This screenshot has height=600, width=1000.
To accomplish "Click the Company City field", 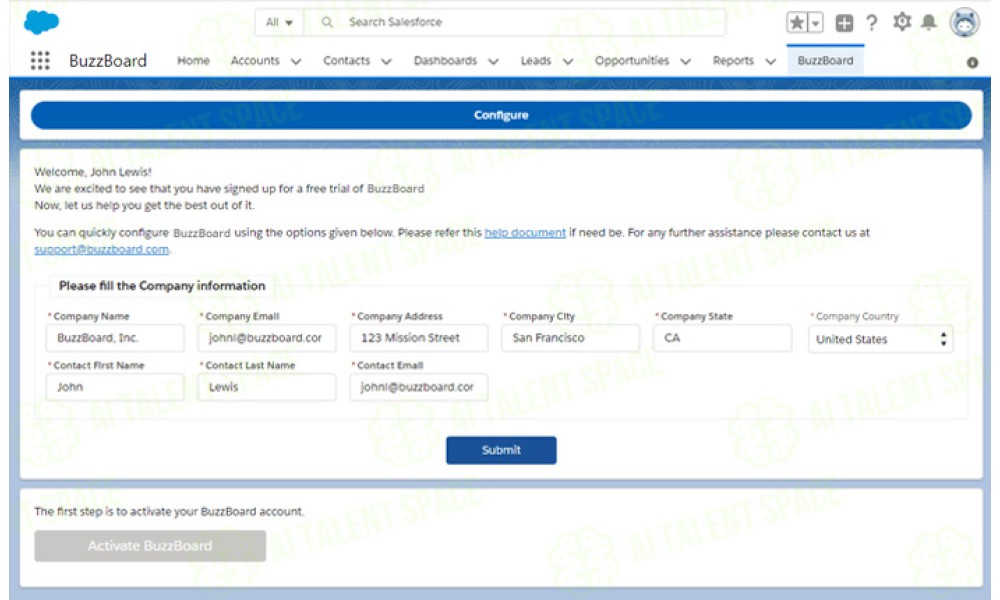I will (x=570, y=338).
